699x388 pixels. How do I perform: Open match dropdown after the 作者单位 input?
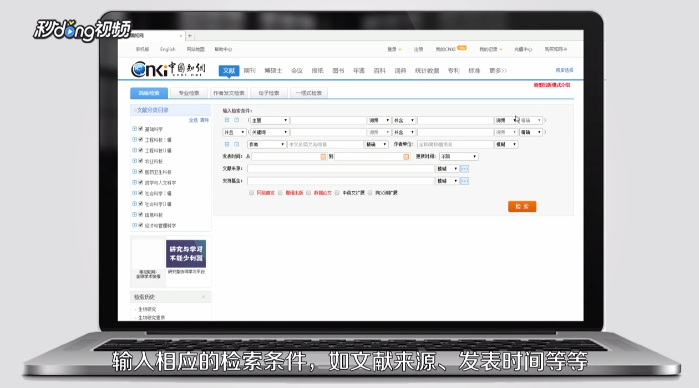(x=506, y=144)
